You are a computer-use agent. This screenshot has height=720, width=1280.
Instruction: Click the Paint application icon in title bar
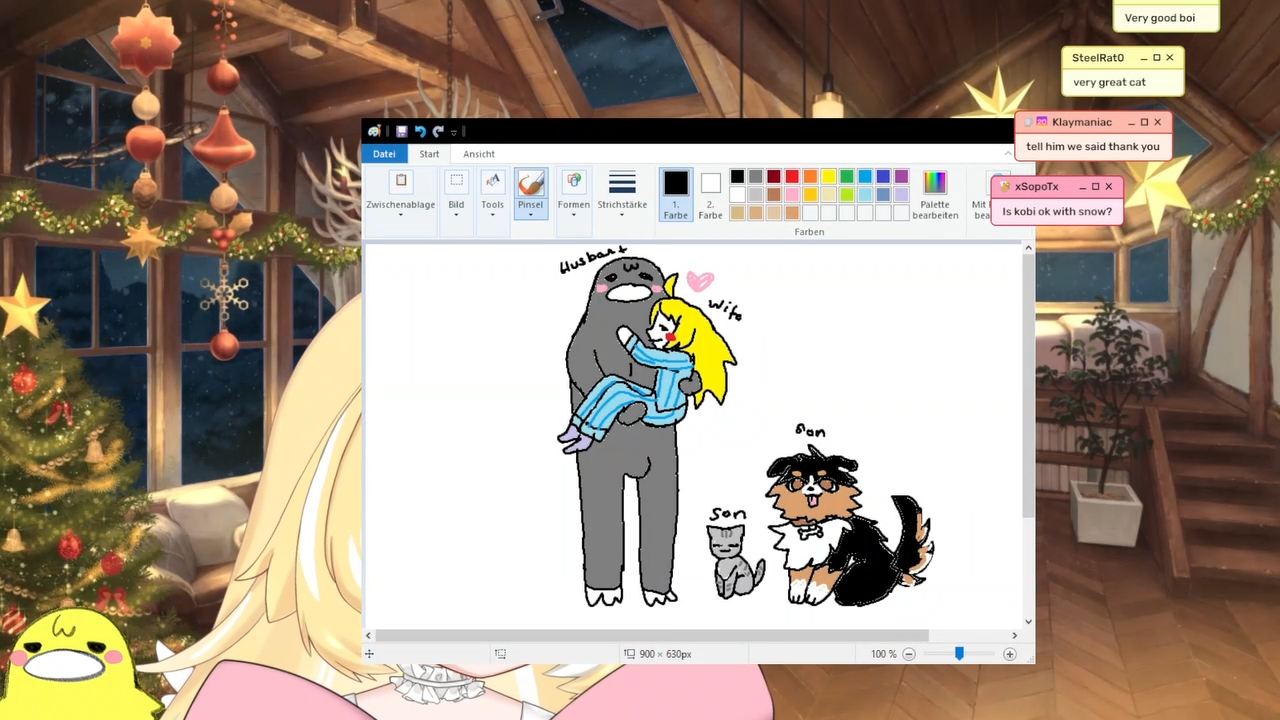tap(374, 131)
